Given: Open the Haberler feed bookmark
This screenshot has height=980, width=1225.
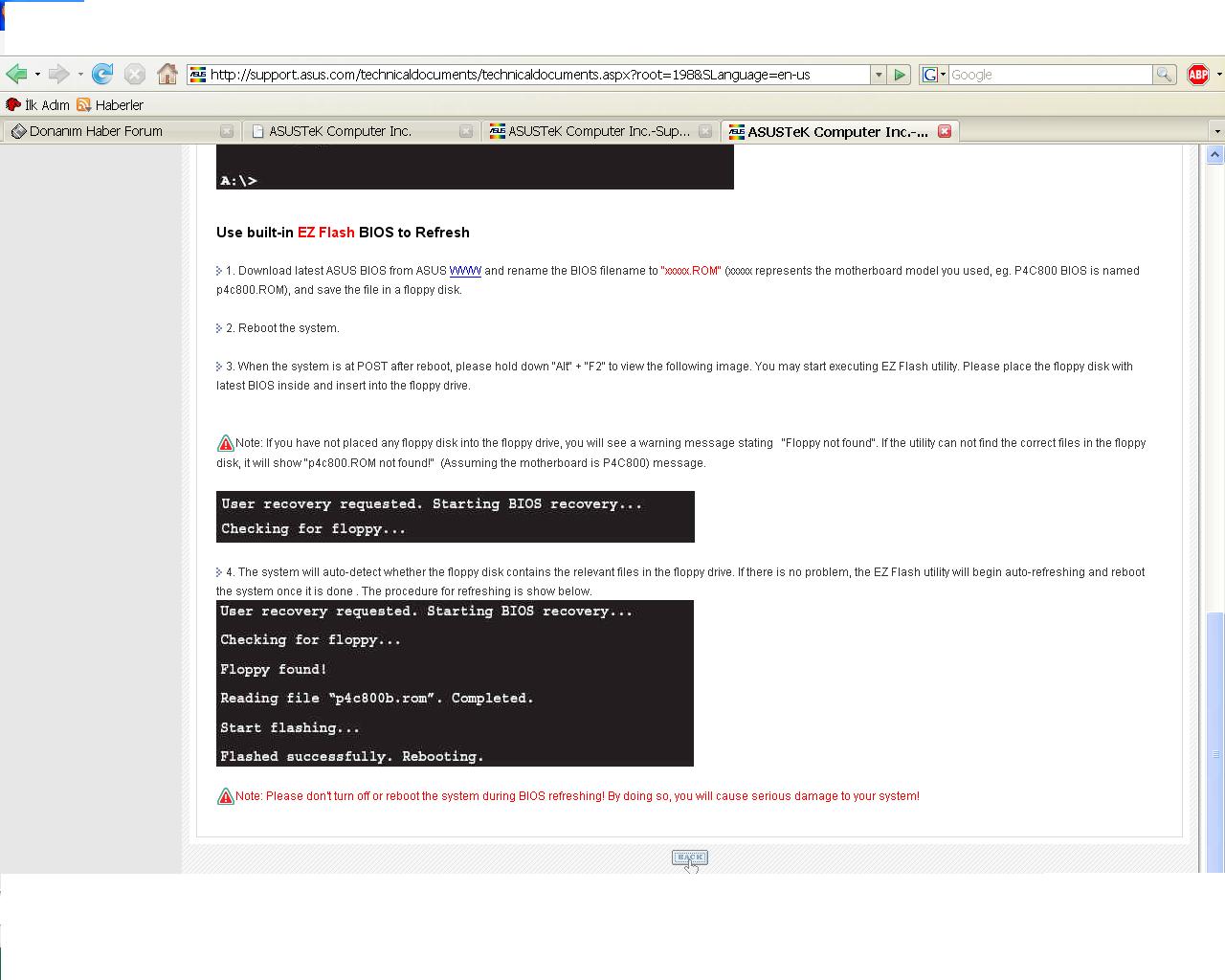Looking at the screenshot, I should pyautogui.click(x=110, y=105).
